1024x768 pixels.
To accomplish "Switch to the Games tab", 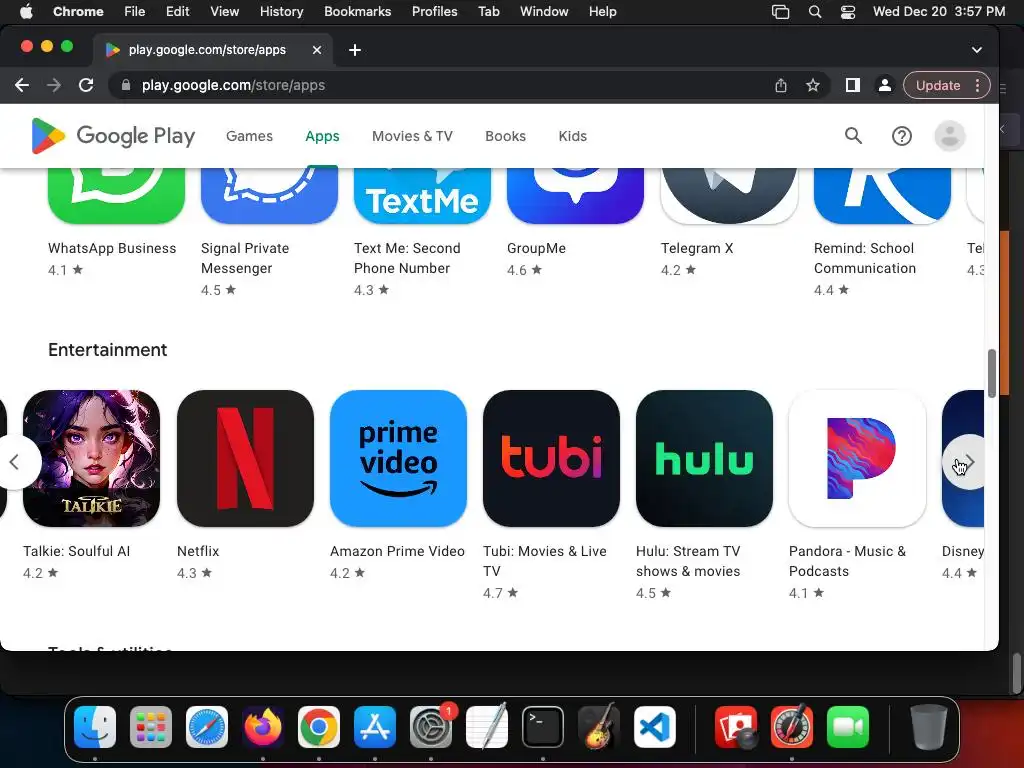I will click(249, 136).
